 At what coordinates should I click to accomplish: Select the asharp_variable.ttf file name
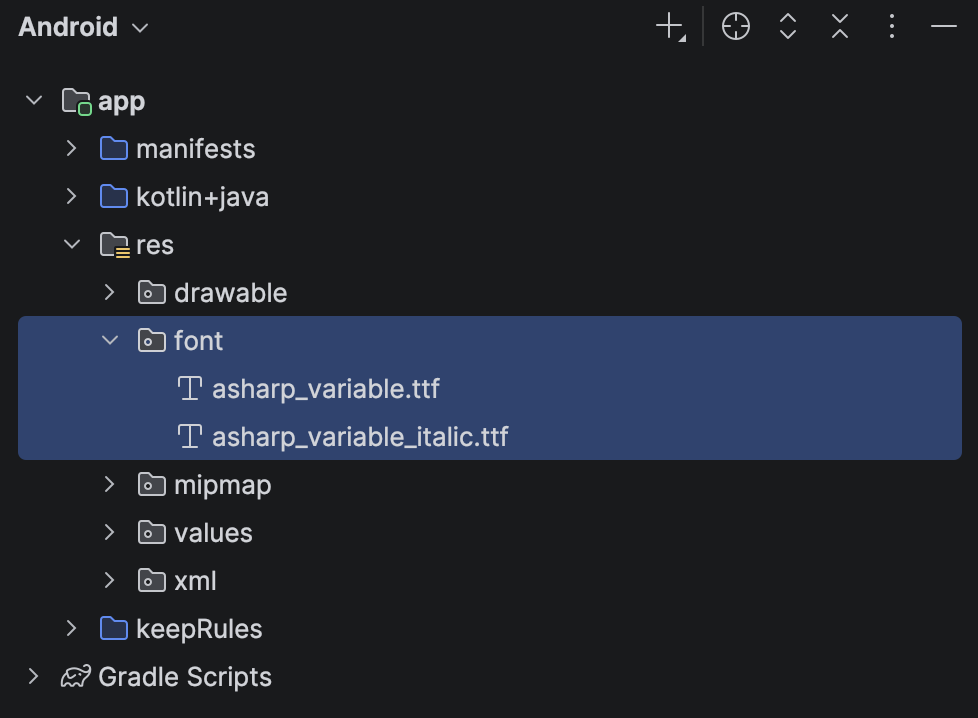(x=326, y=389)
